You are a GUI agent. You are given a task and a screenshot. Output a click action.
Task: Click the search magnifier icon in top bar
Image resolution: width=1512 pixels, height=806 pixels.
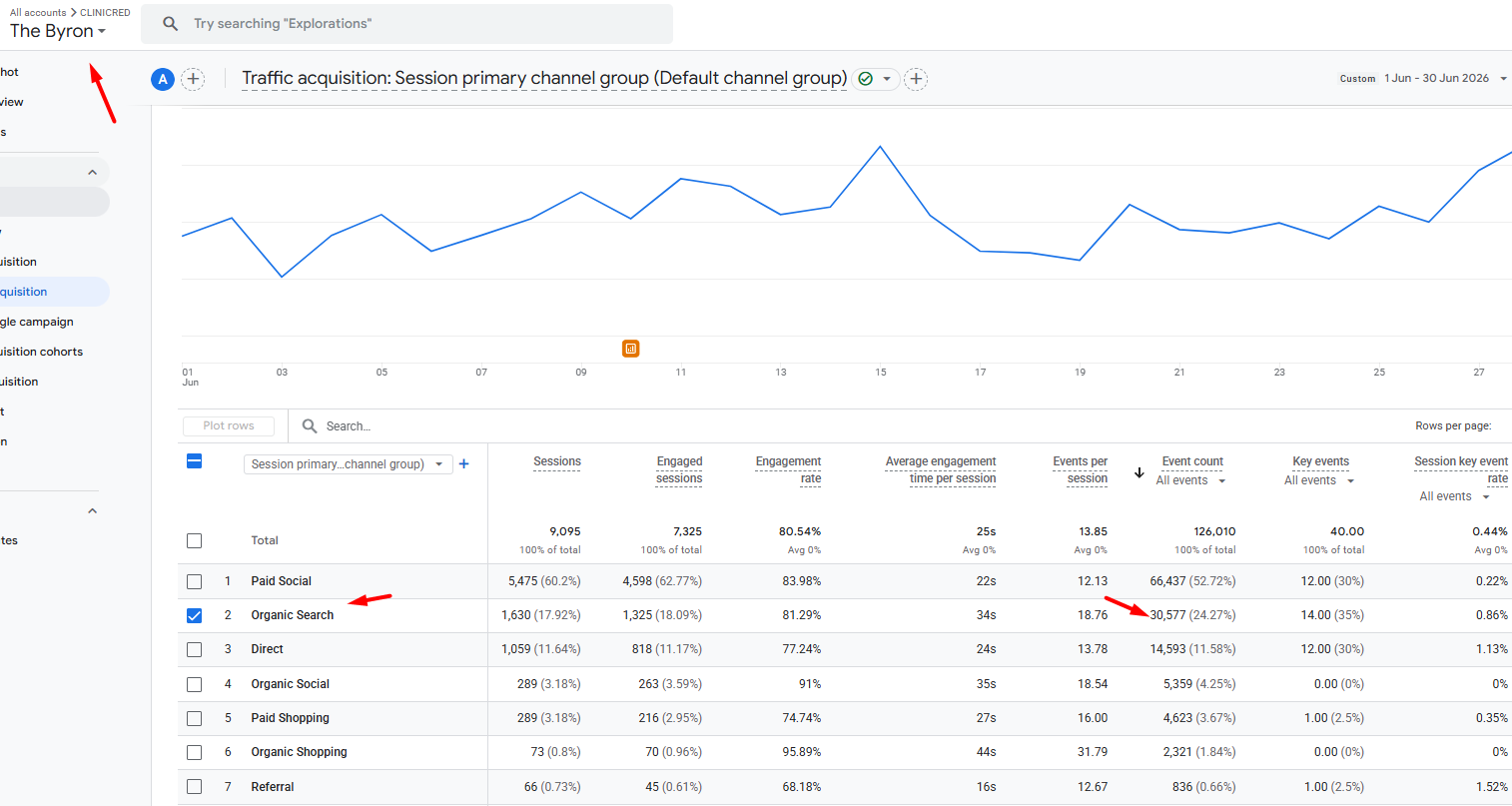click(171, 23)
